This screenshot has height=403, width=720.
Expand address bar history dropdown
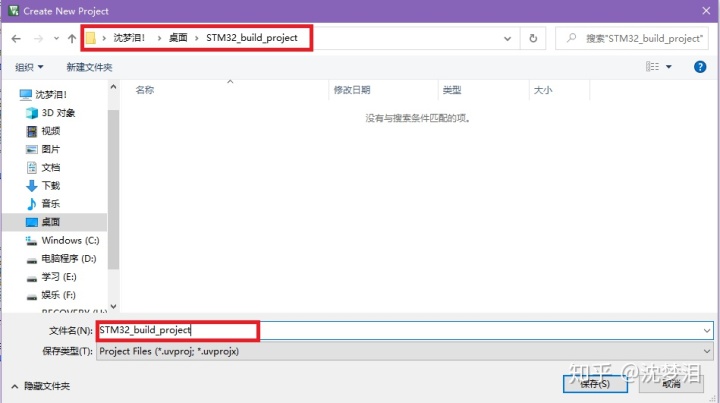tap(507, 39)
